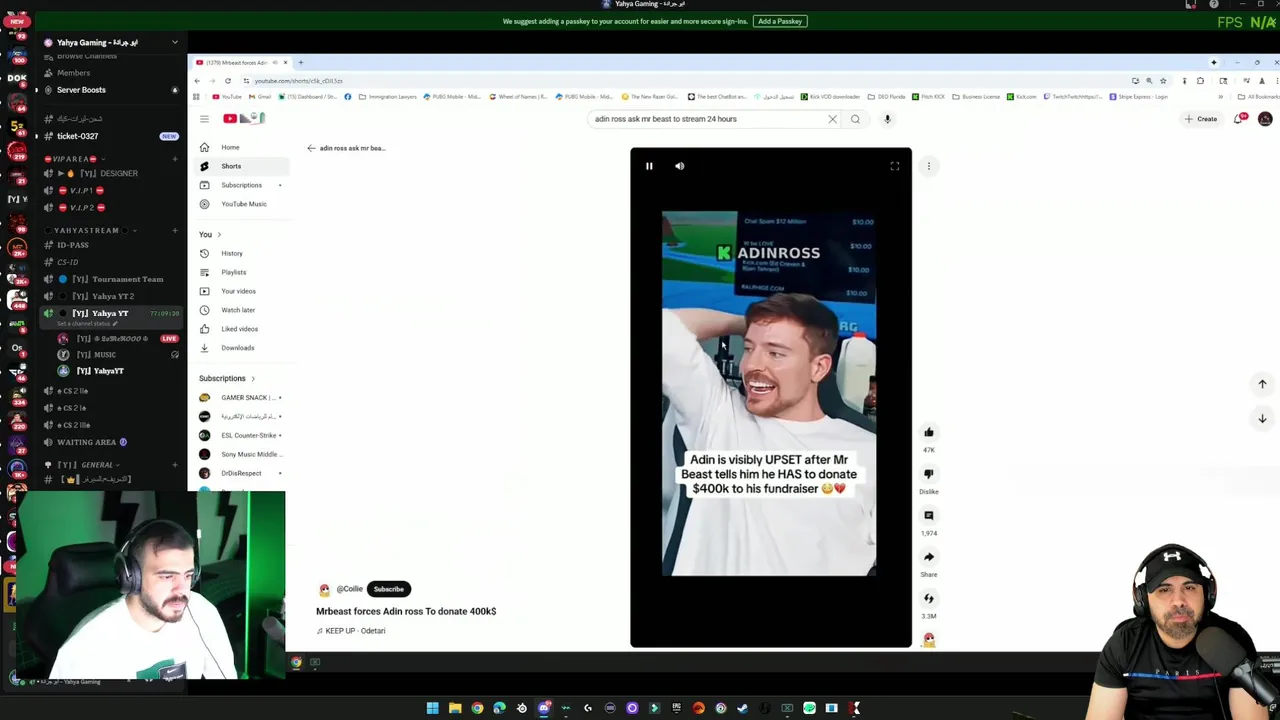Expand the 'You' section chevron
Viewport: 1280px width, 720px height.
tap(219, 234)
